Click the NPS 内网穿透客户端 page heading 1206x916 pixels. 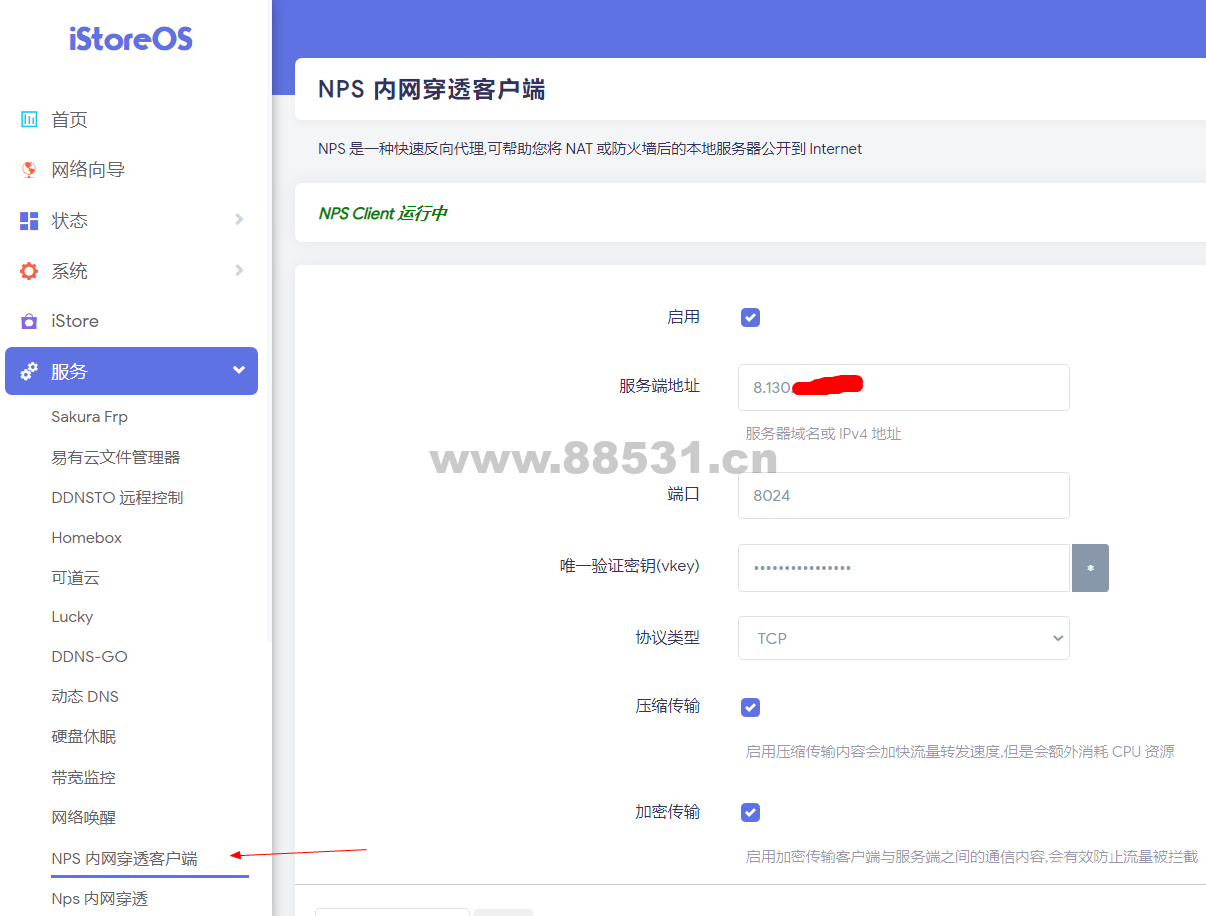pos(431,89)
